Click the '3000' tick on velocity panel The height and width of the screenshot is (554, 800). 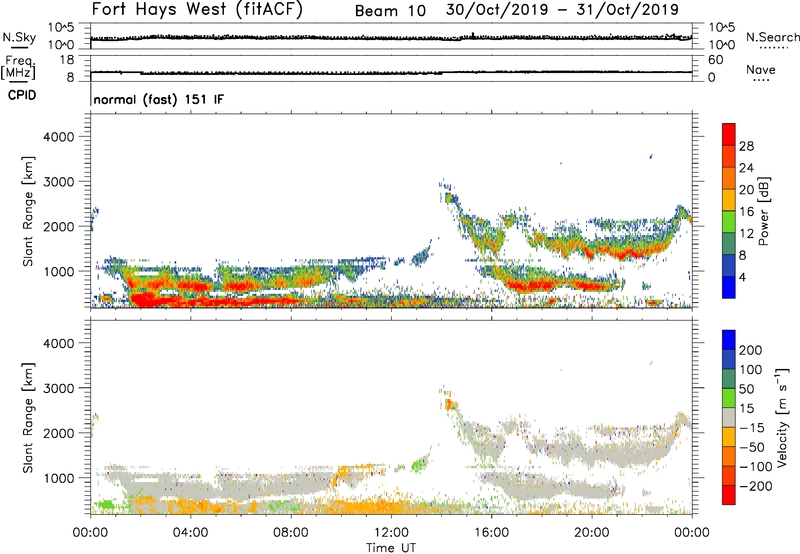58,388
